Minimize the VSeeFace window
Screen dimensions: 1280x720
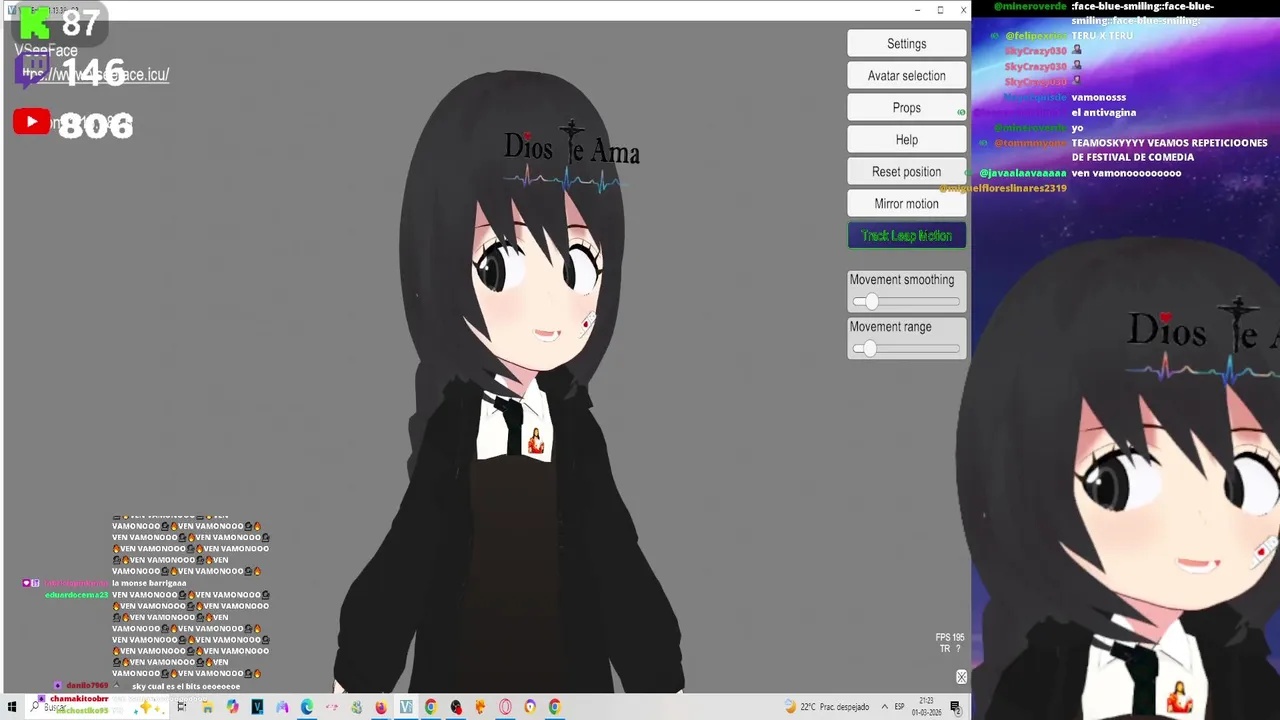[x=917, y=10]
